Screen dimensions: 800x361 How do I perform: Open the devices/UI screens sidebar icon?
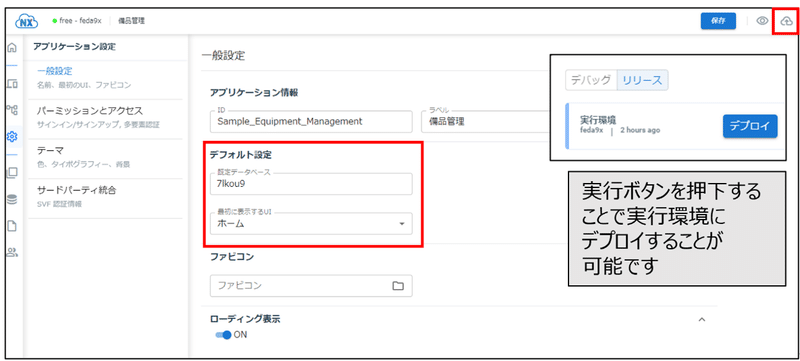pyautogui.click(x=12, y=84)
